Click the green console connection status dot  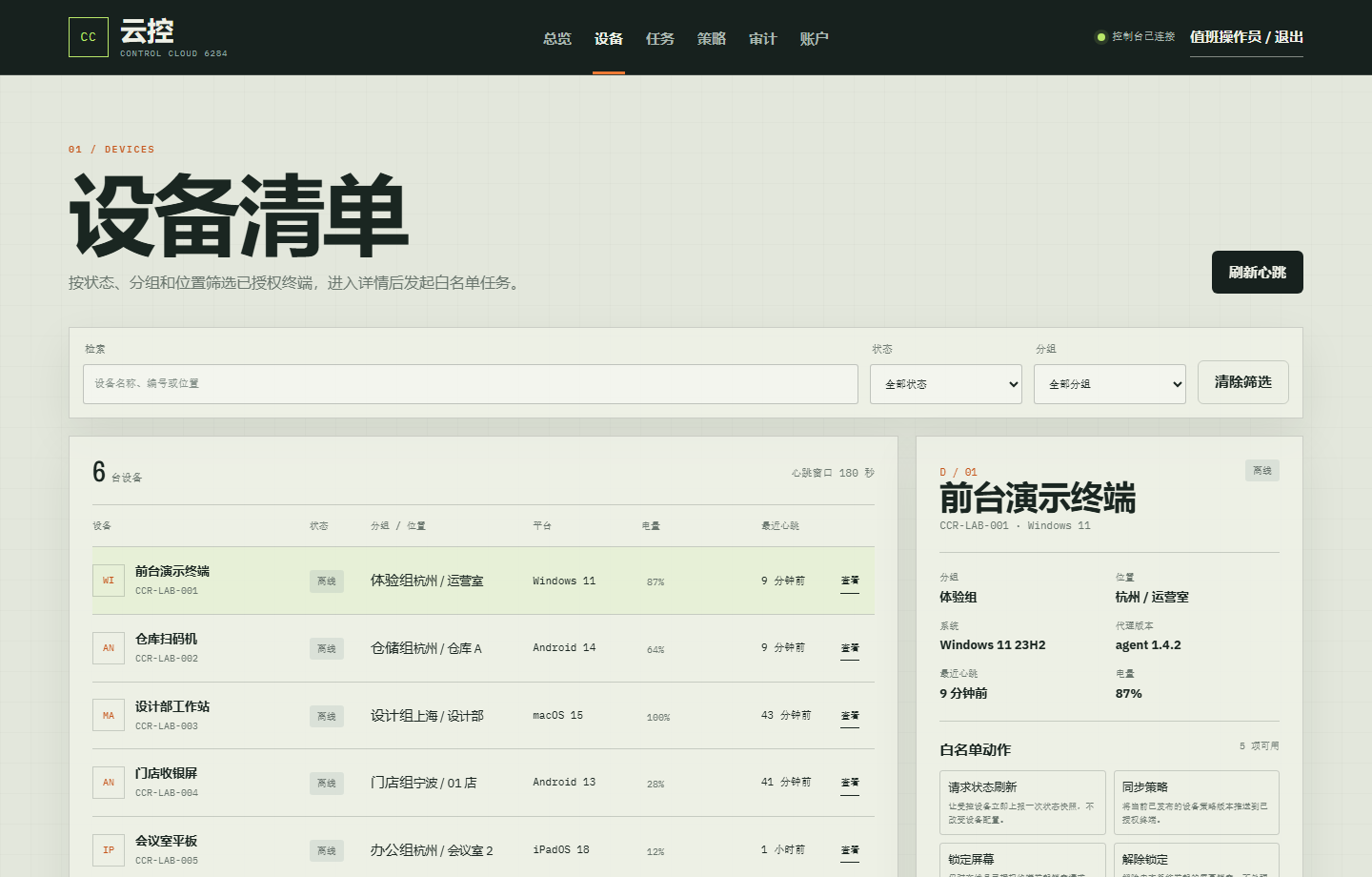tap(1101, 37)
